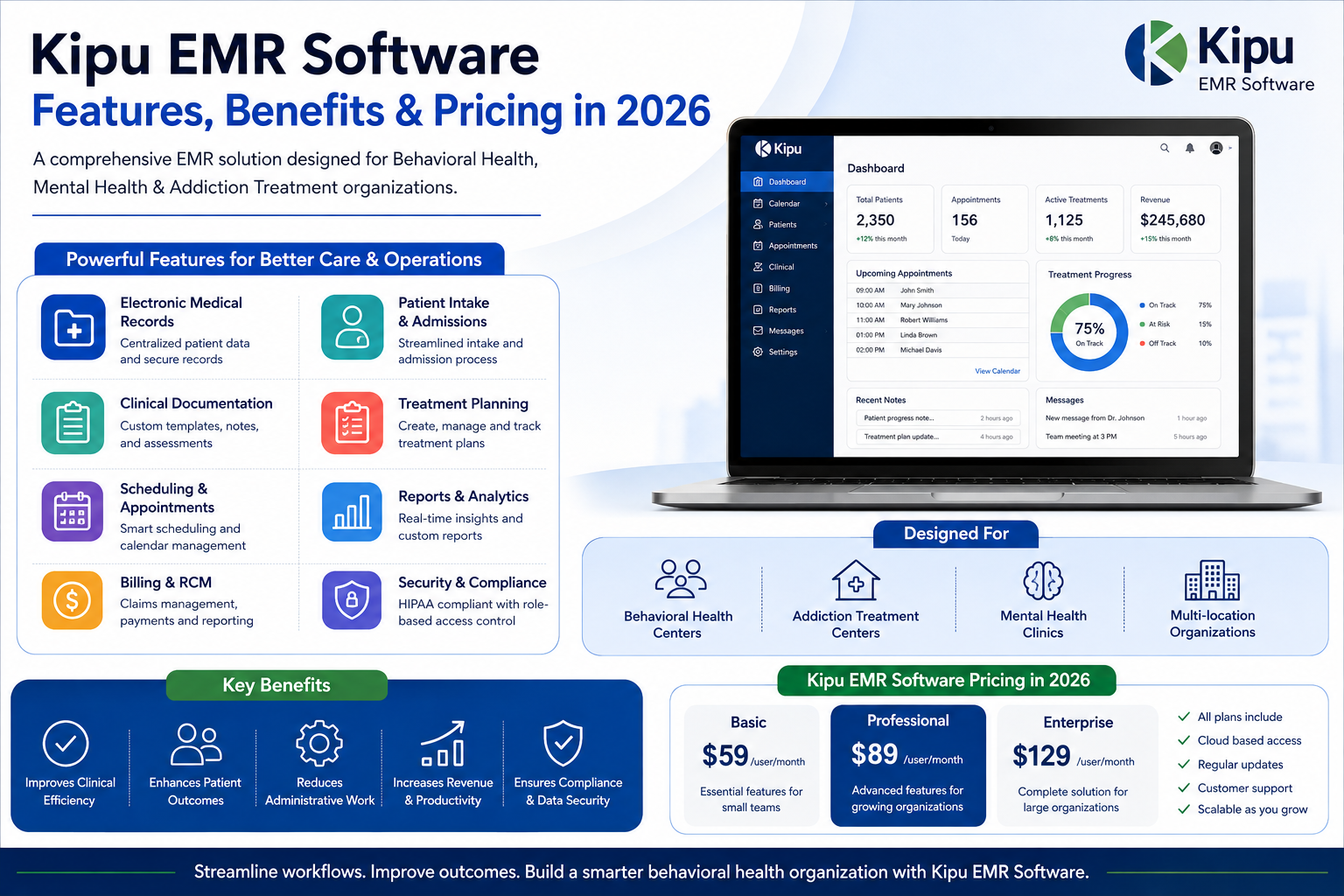
Task: Click the View Calendar link
Action: click(997, 371)
